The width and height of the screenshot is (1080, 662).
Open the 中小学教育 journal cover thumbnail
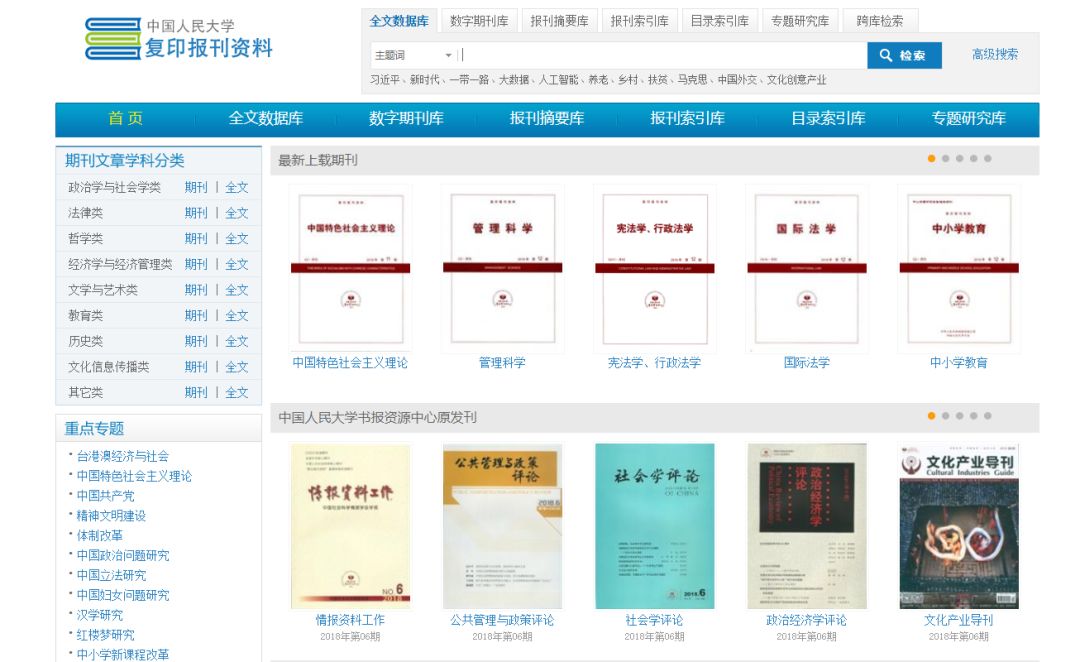click(959, 269)
